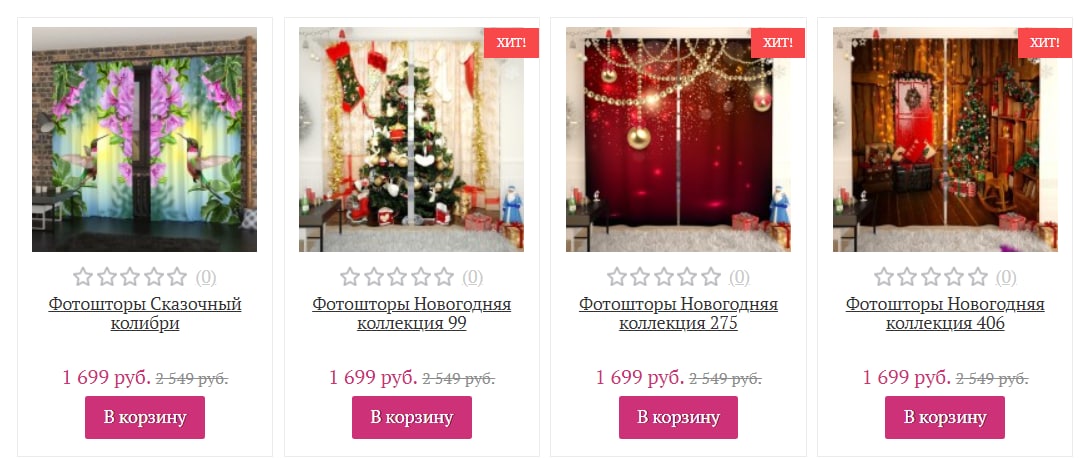Open the Фотошторы Сказочный колибри product link
This screenshot has height=458, width=1092.
click(145, 314)
